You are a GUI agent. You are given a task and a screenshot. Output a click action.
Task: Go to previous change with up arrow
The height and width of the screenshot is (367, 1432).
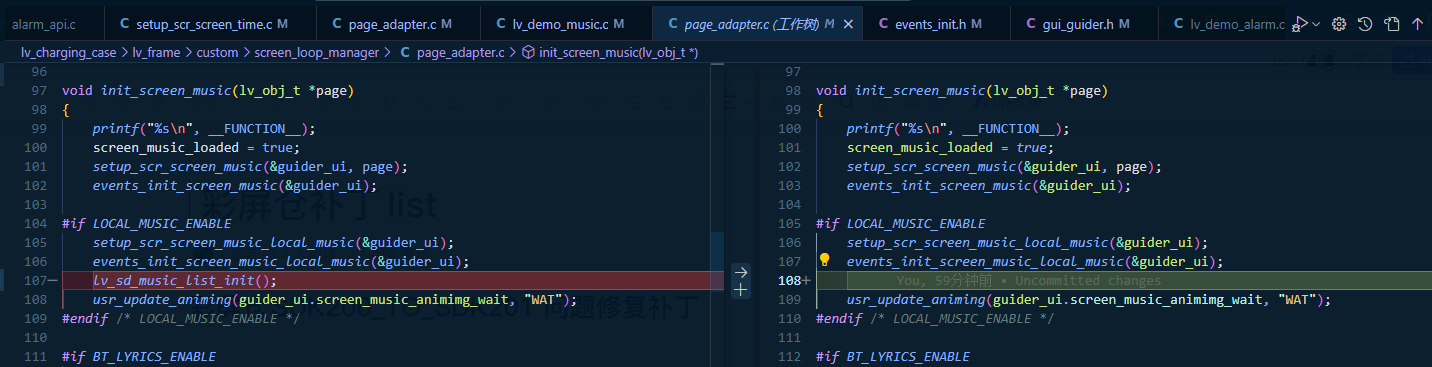(x=1417, y=23)
